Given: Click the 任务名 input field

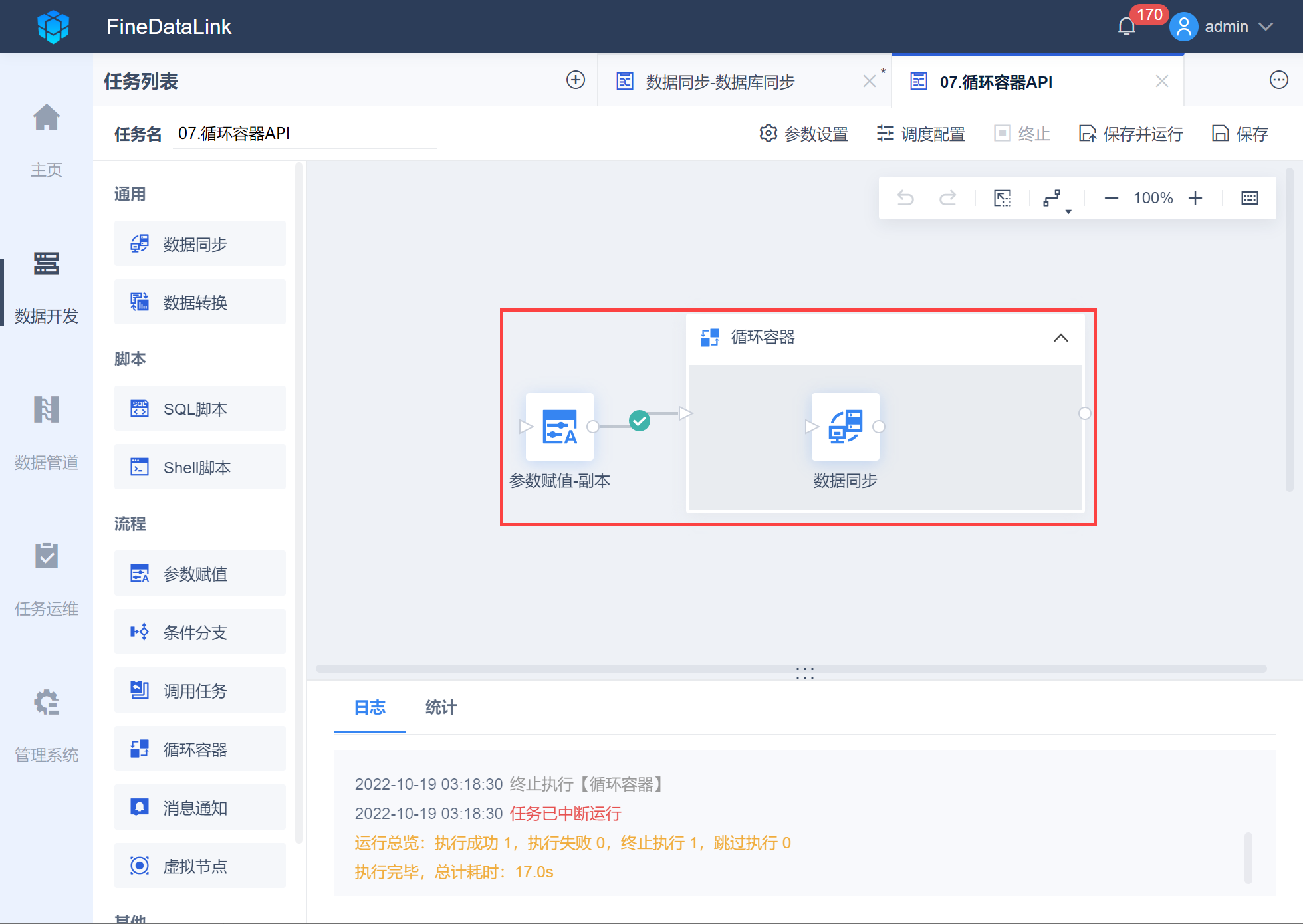Looking at the screenshot, I should tap(304, 134).
